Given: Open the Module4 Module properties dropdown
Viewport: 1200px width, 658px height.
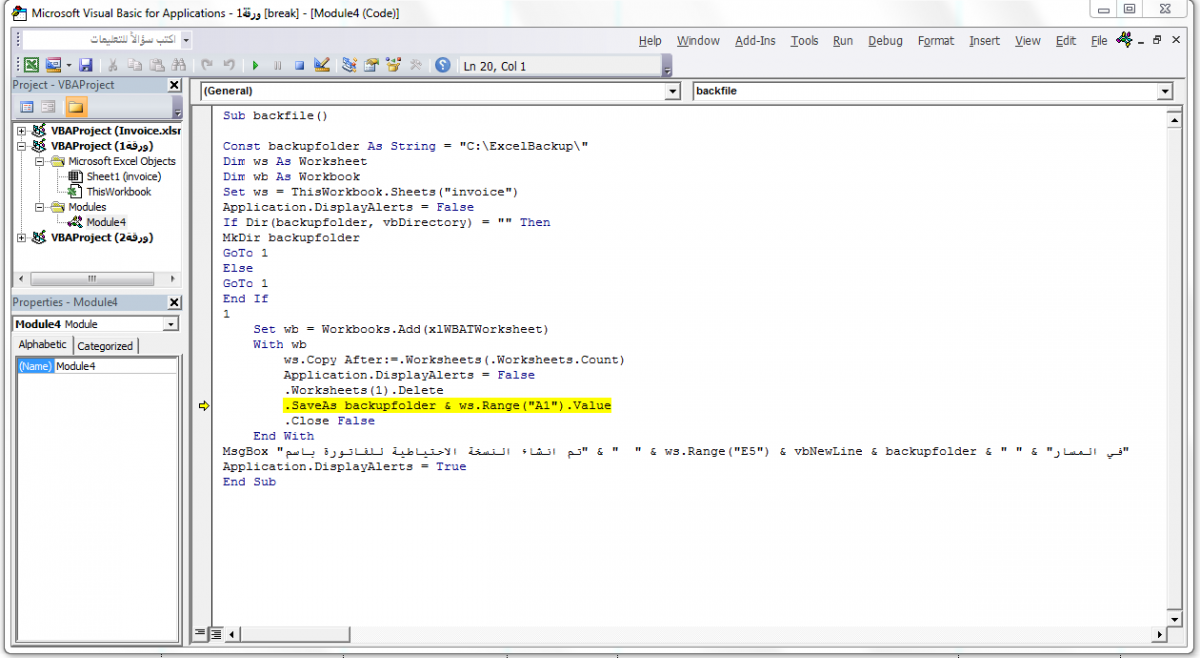Looking at the screenshot, I should [x=171, y=324].
